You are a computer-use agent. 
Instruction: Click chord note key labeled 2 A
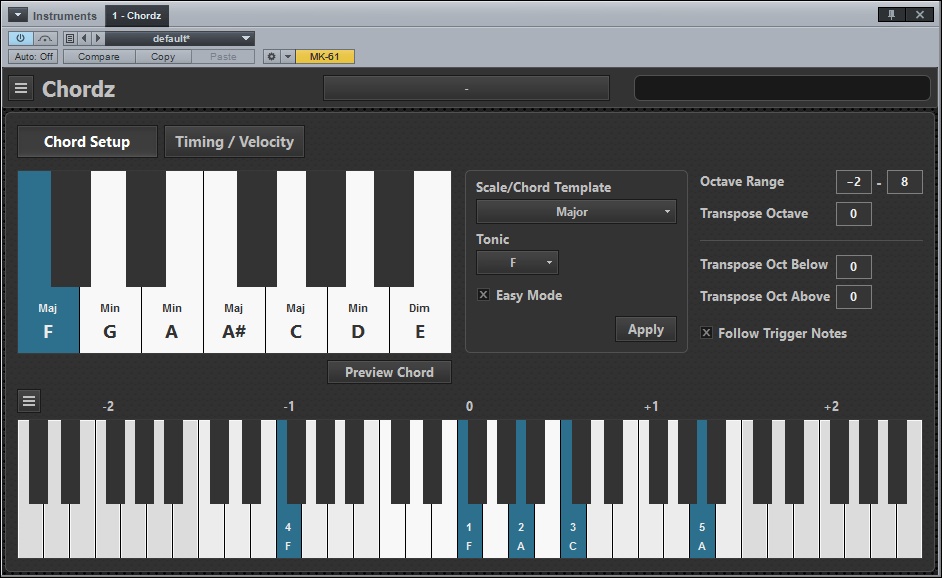point(521,532)
